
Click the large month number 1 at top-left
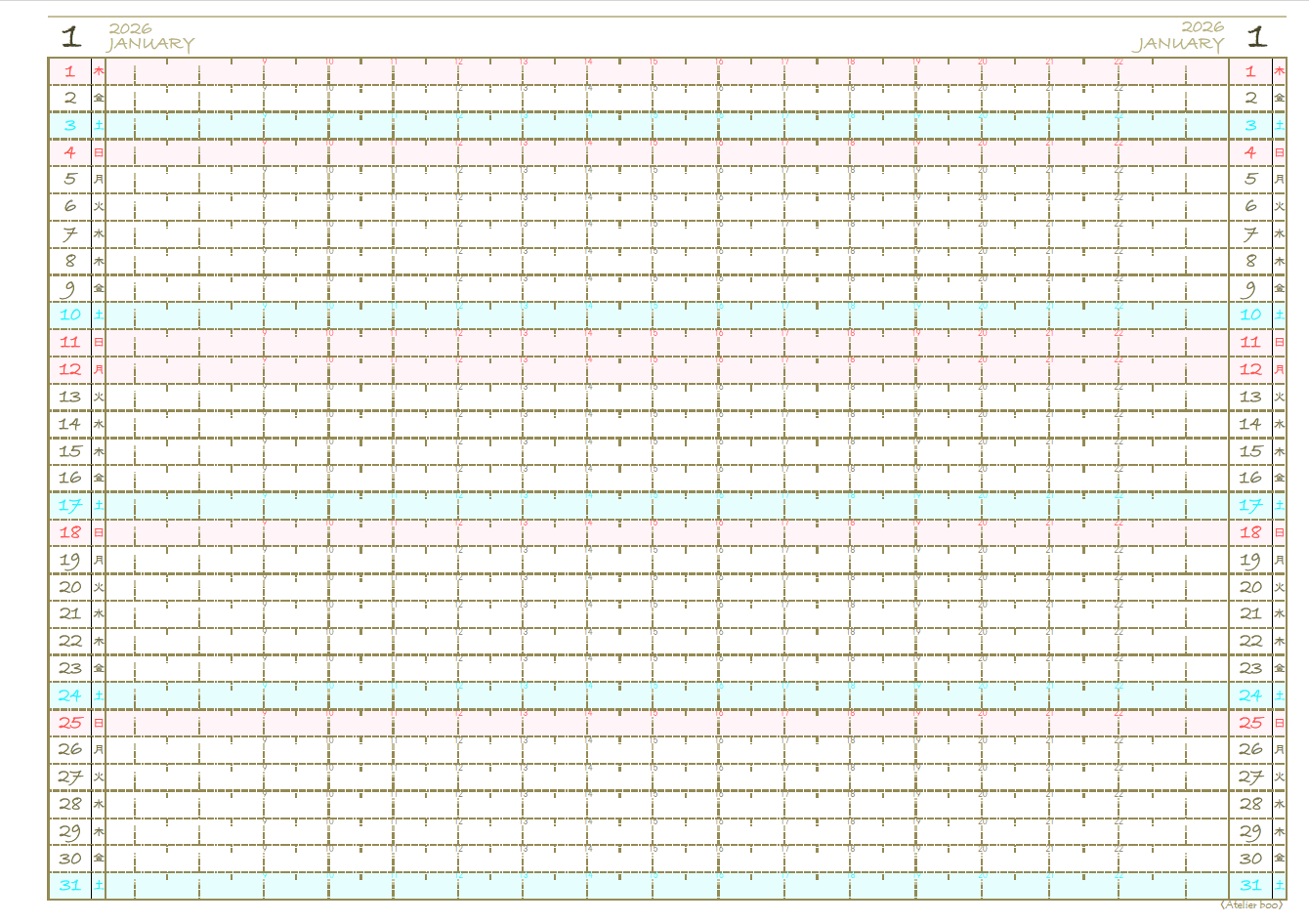pos(71,38)
